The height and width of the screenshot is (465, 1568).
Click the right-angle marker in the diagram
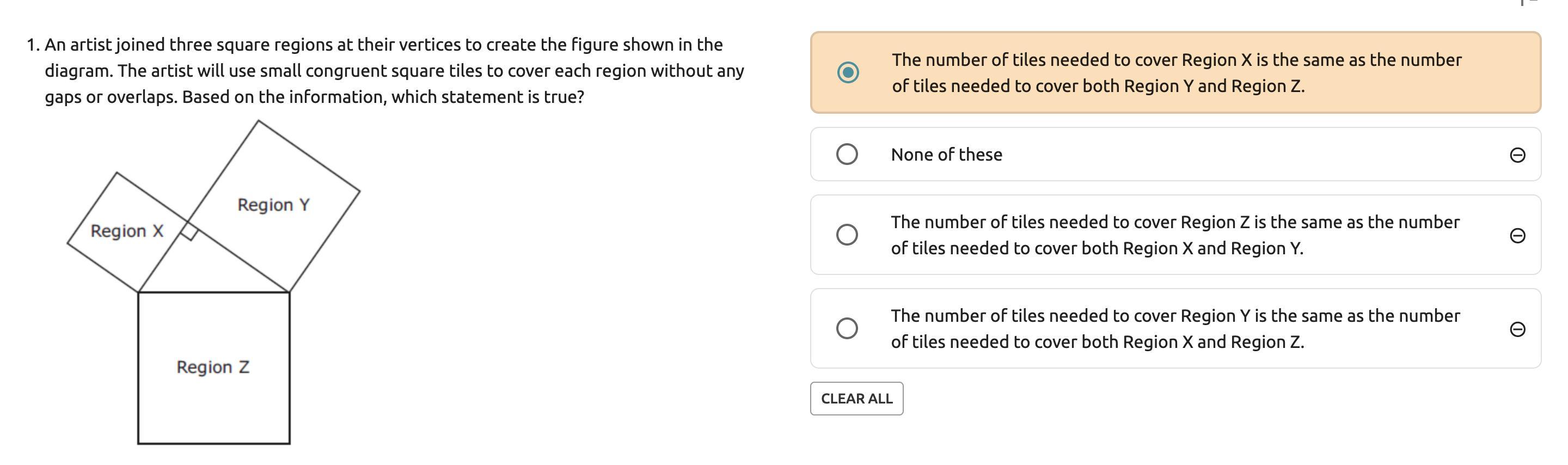(189, 231)
